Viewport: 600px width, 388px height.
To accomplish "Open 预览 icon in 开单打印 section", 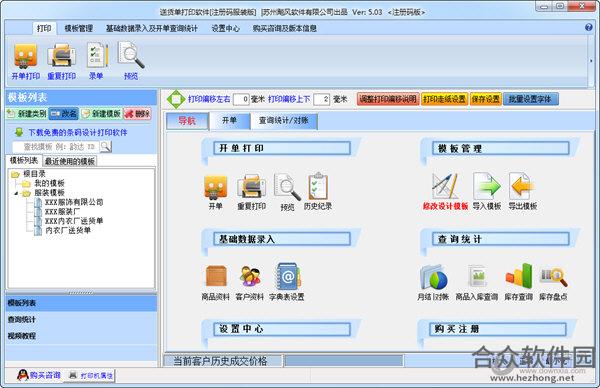I will (x=287, y=192).
